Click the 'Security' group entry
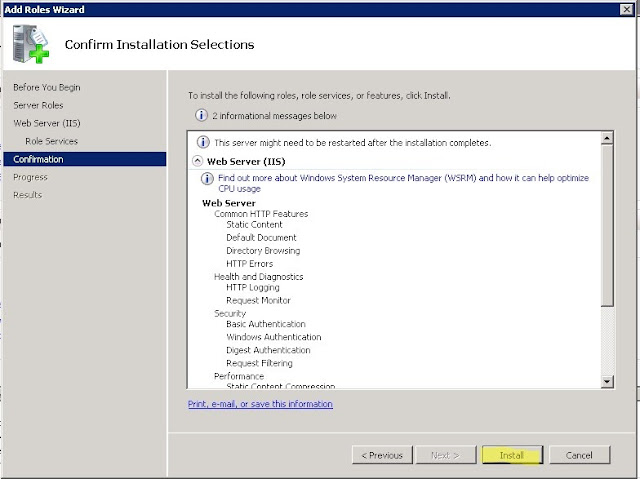Screen dimensions: 640x479 [x=230, y=313]
